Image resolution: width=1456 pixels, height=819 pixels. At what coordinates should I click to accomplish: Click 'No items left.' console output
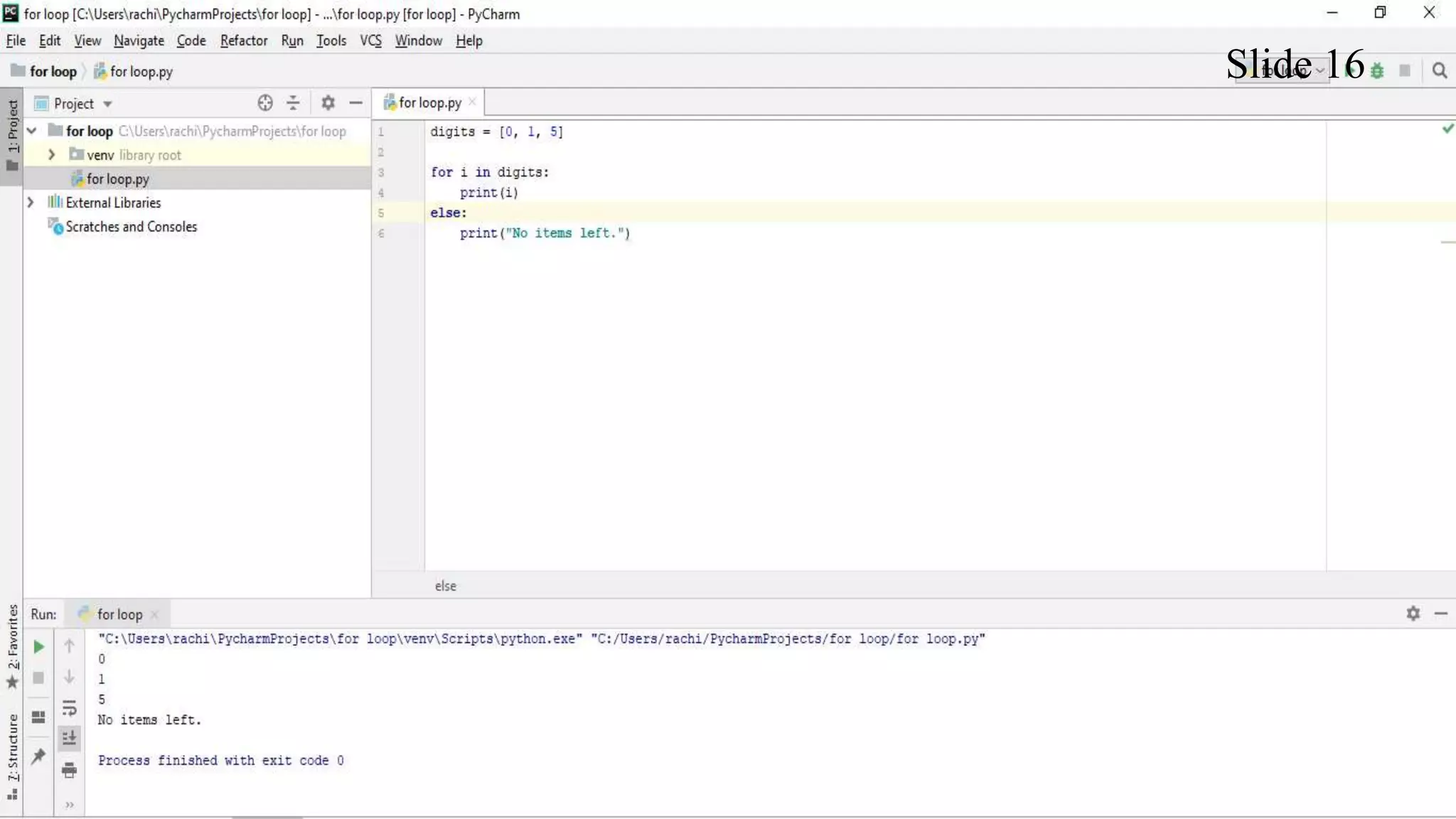[x=149, y=720]
